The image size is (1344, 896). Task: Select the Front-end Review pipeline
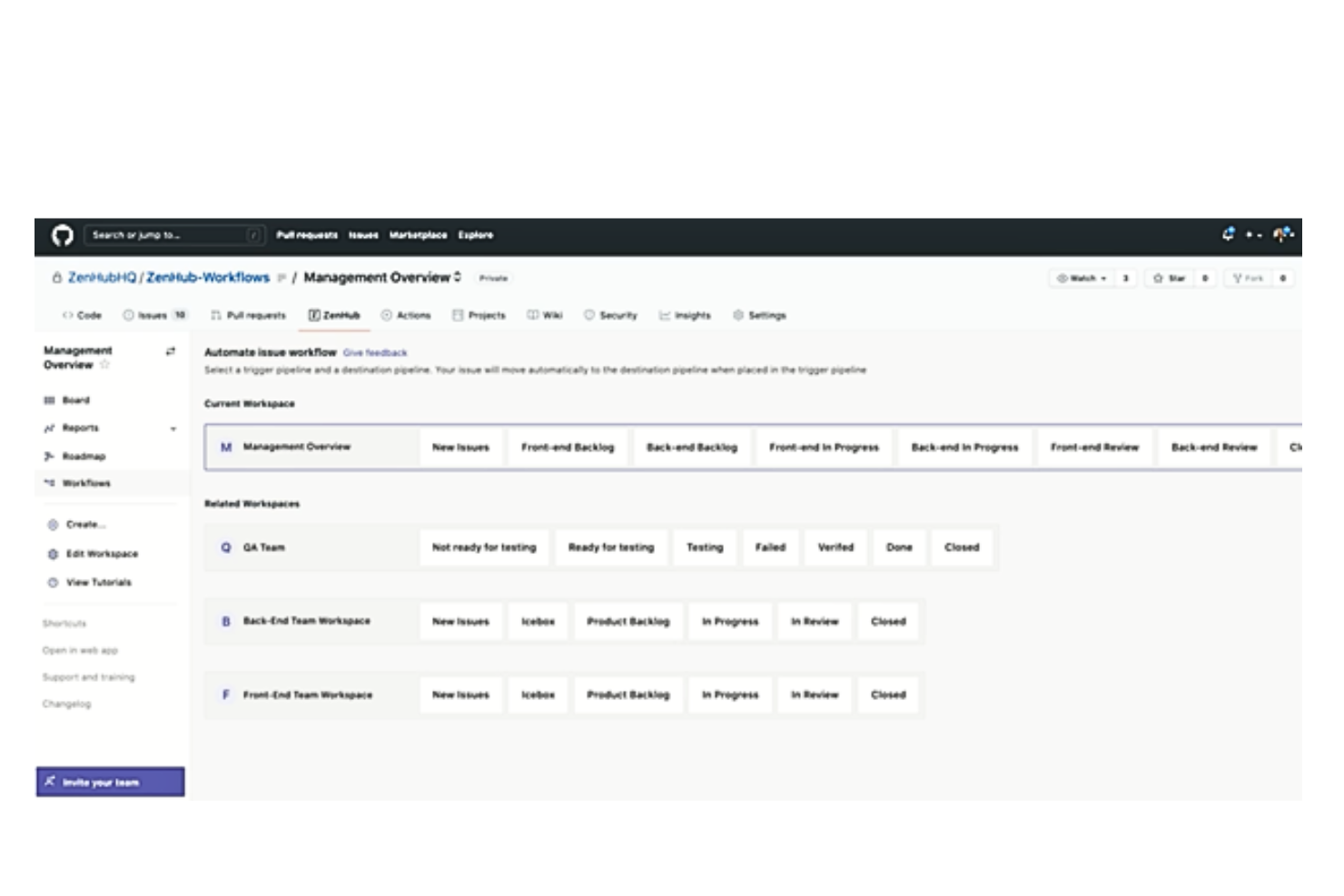(x=1094, y=448)
